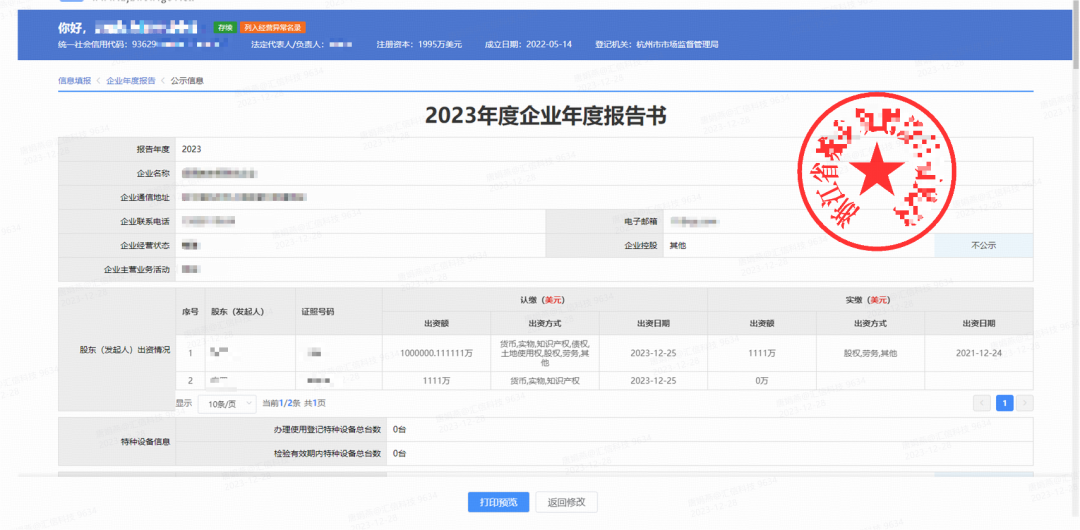This screenshot has height=530, width=1080.
Task: Open the 信息填报 breadcrumb link
Action: click(x=74, y=81)
